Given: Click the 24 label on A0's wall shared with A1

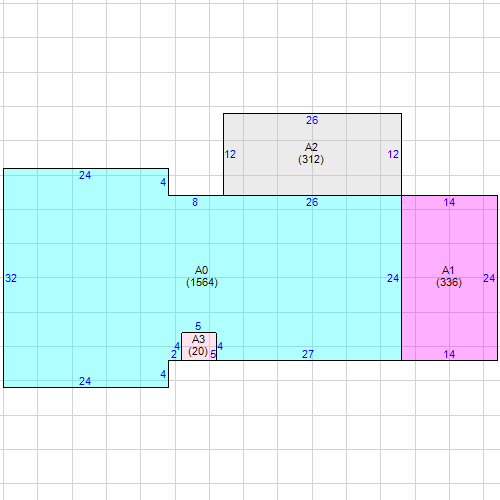Looking at the screenshot, I should pos(393,278).
